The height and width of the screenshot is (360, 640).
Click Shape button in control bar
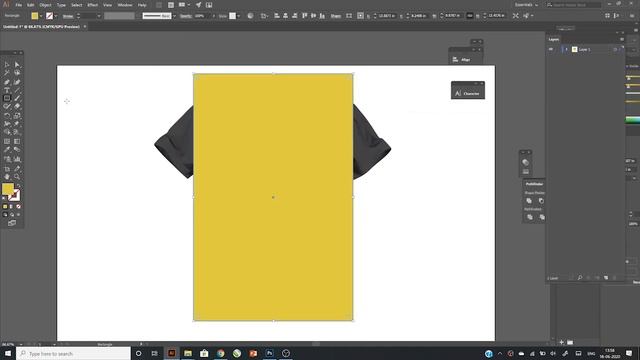(336, 16)
